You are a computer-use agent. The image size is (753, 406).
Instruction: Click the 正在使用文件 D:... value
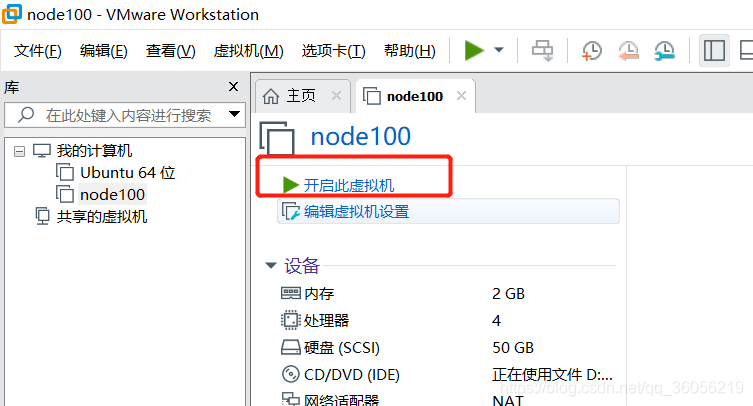552,374
